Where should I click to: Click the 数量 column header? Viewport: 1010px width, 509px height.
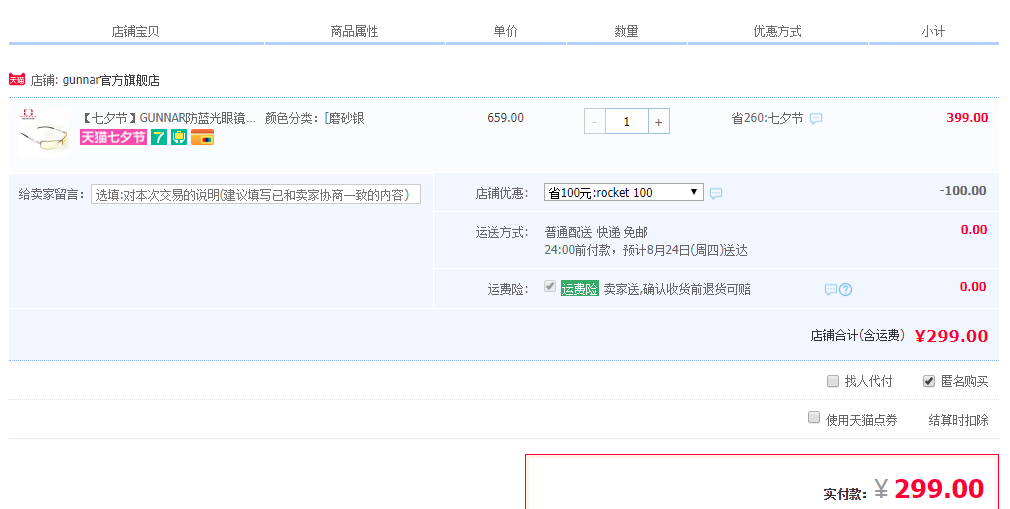626,31
